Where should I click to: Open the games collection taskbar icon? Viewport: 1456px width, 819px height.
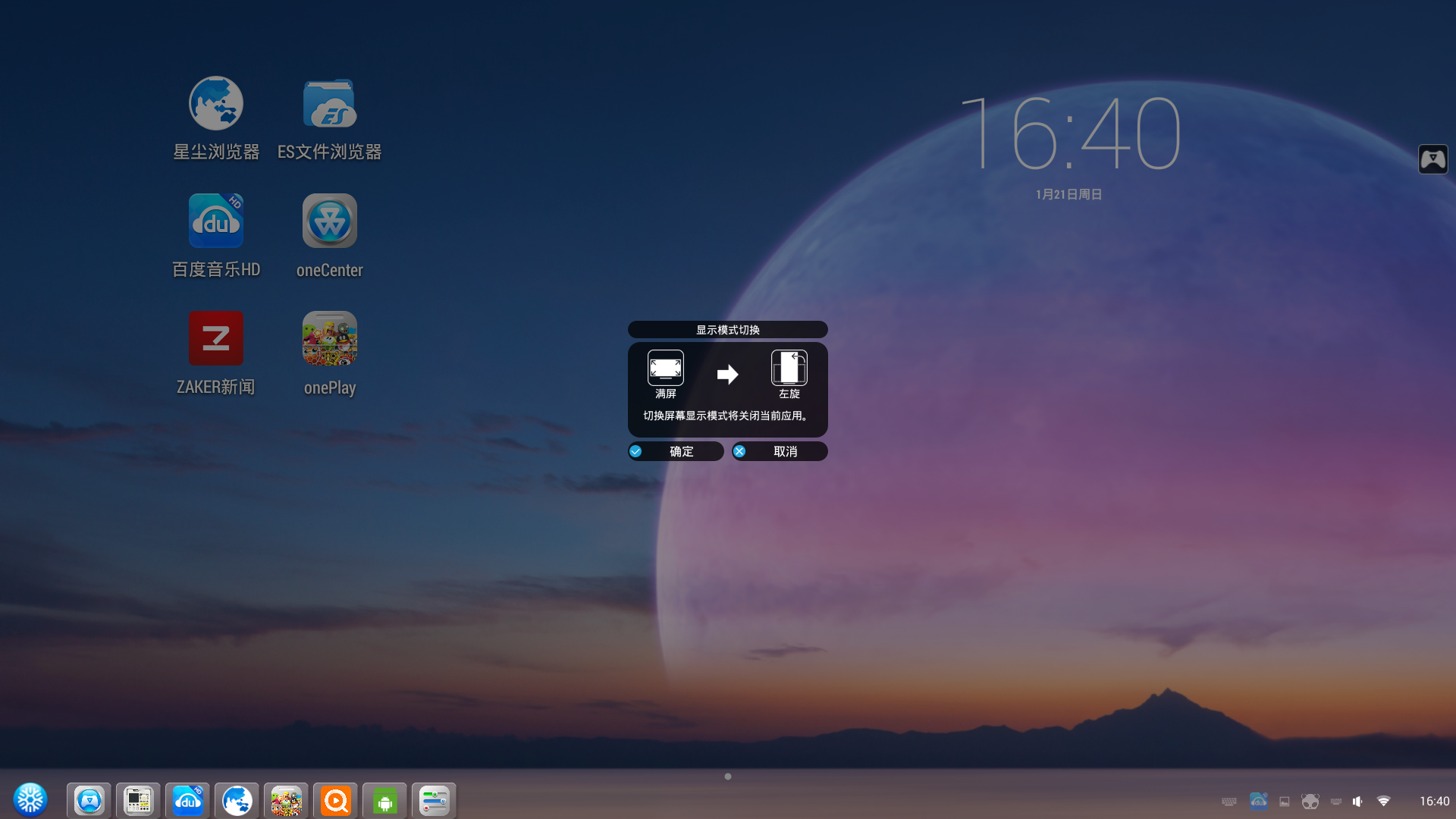286,800
